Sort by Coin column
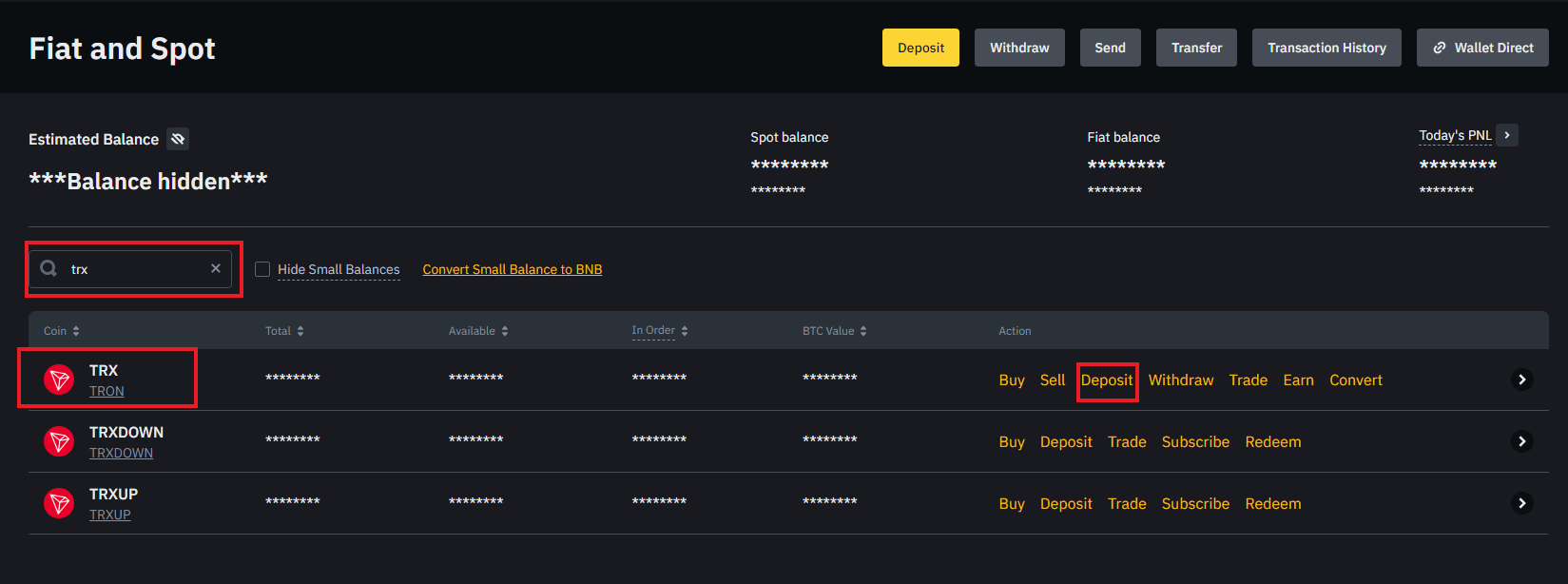The width and height of the screenshot is (1568, 584). [62, 331]
